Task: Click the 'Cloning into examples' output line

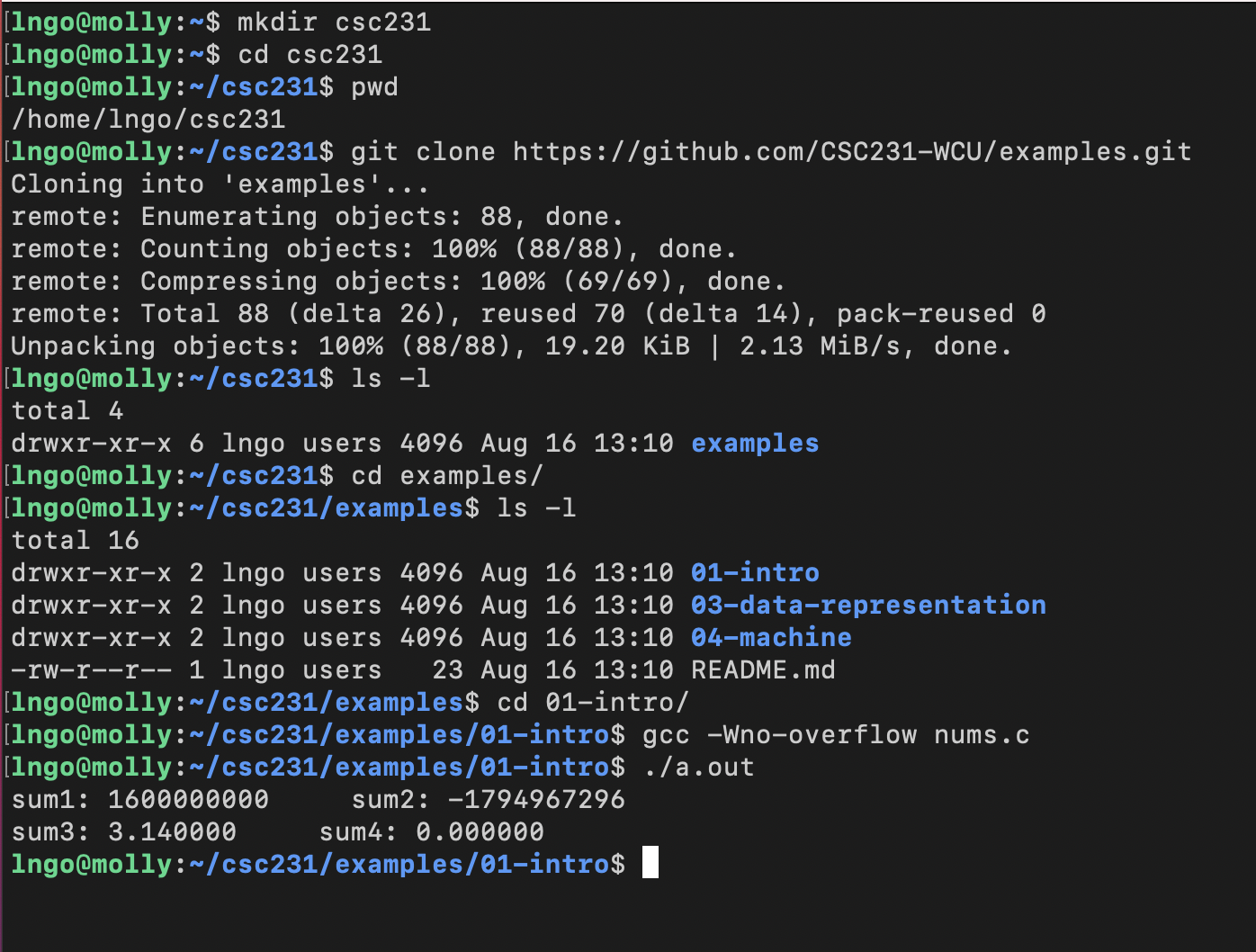Action: tap(220, 184)
